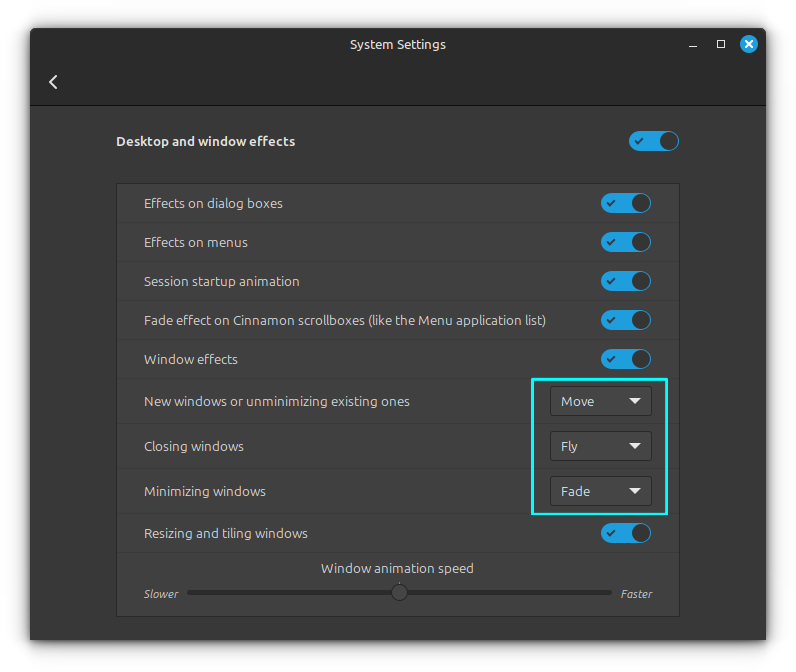The width and height of the screenshot is (796, 672).
Task: Maximize the System Settings window
Action: coord(721,45)
